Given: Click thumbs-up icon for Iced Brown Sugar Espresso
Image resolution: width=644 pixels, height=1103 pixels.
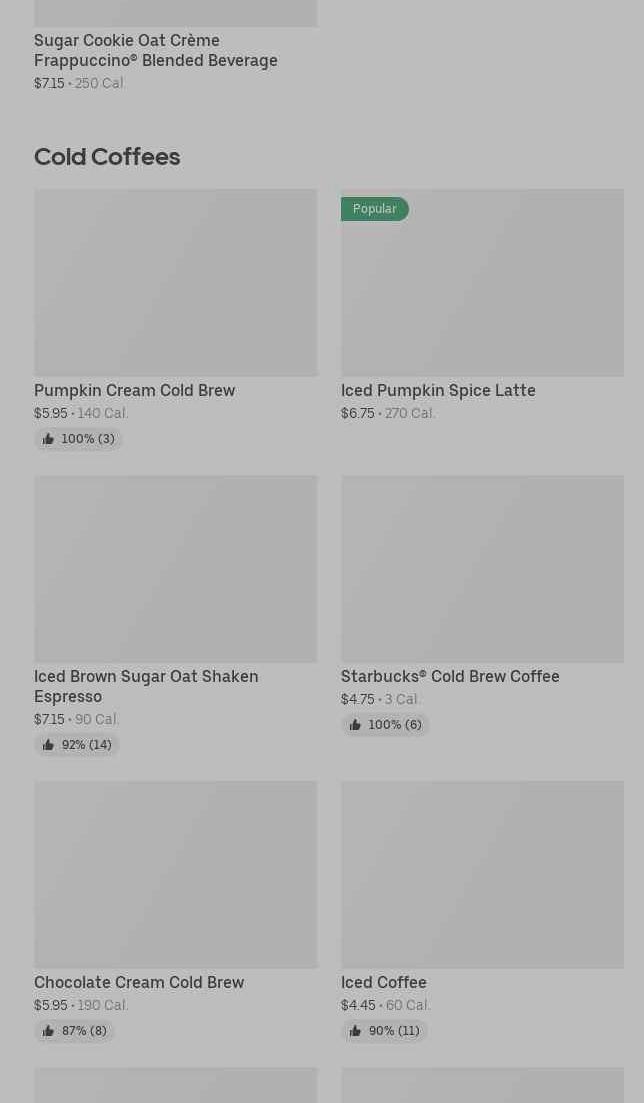Looking at the screenshot, I should pyautogui.click(x=48, y=745).
